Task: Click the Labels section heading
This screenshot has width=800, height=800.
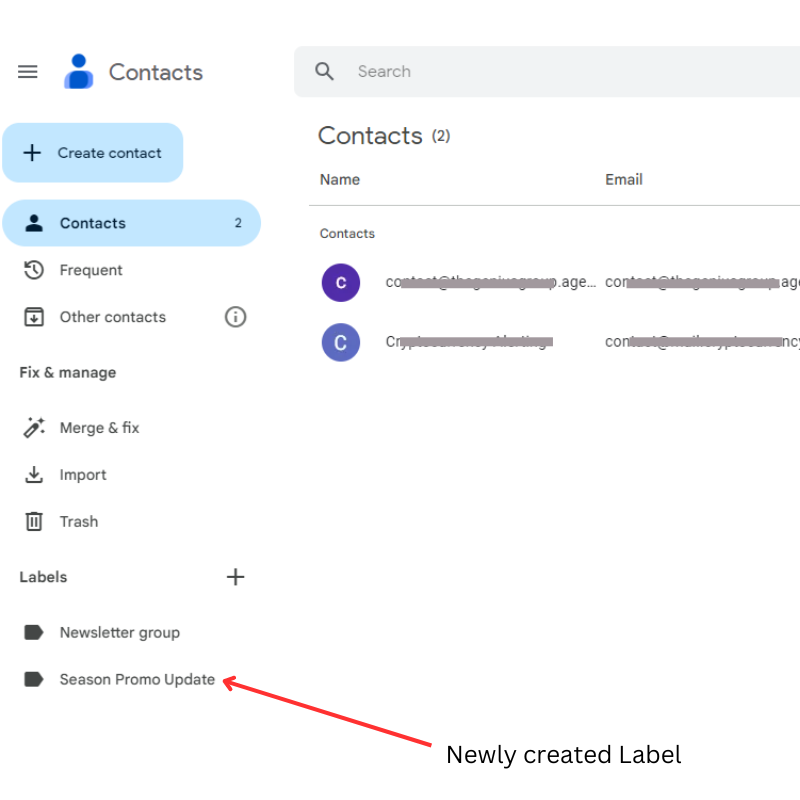Action: 43,577
